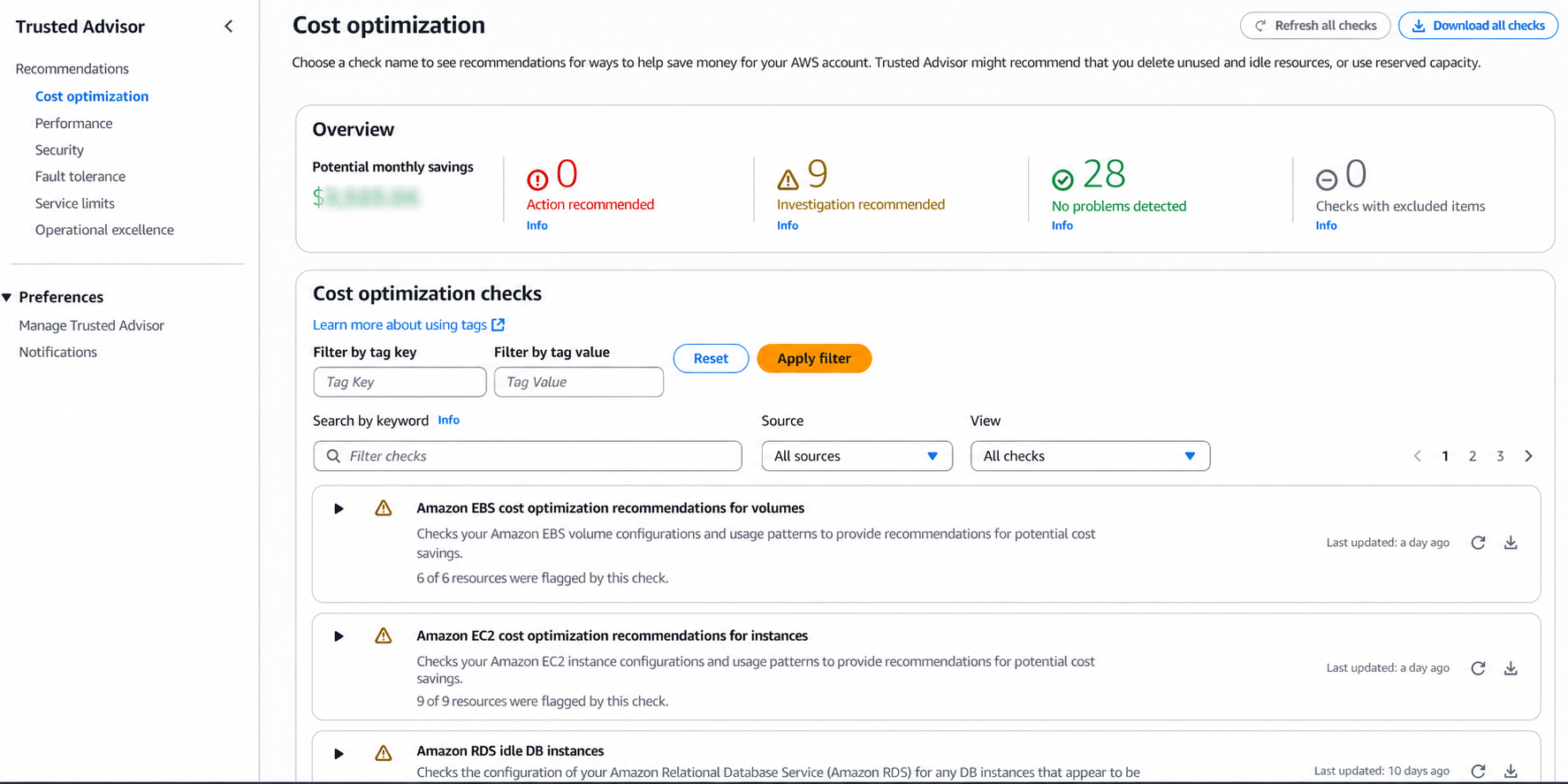
Task: Click '9 of 9 resources were flagged' text
Action: (x=543, y=701)
